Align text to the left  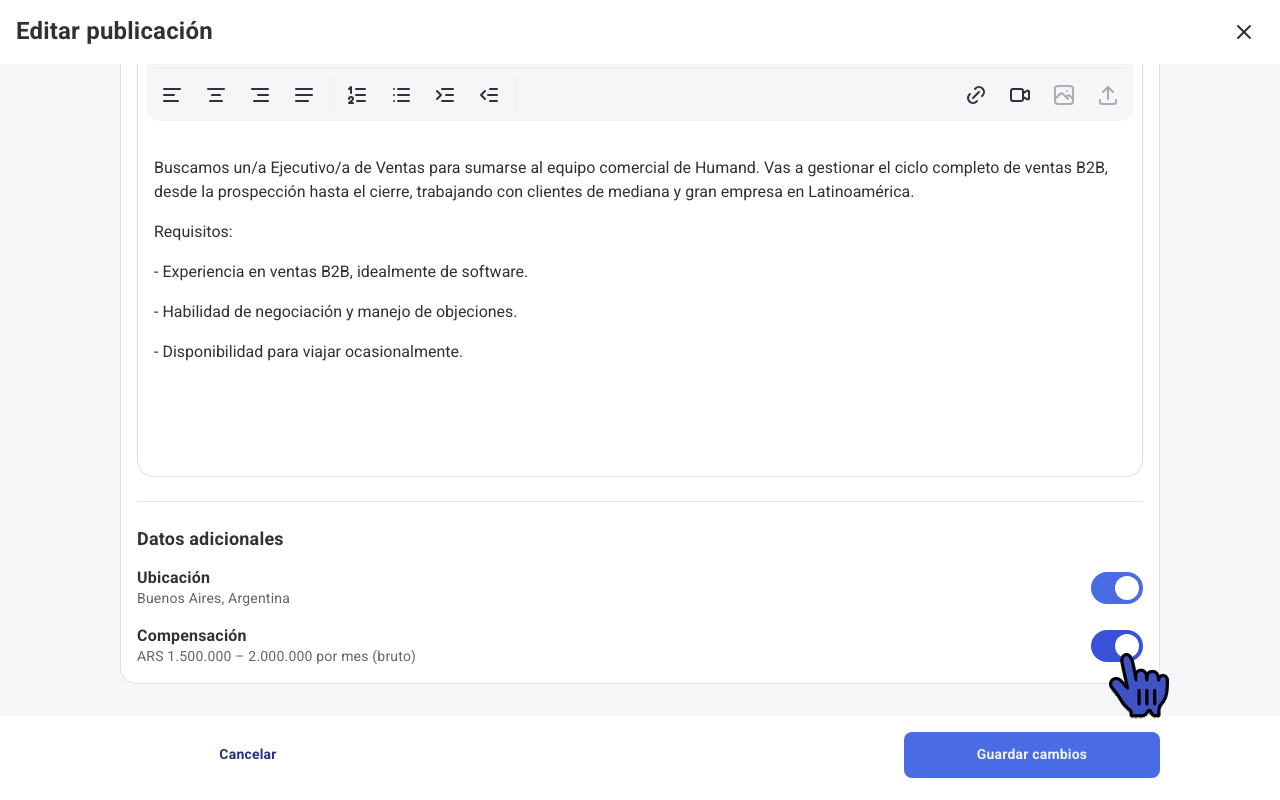pyautogui.click(x=172, y=95)
